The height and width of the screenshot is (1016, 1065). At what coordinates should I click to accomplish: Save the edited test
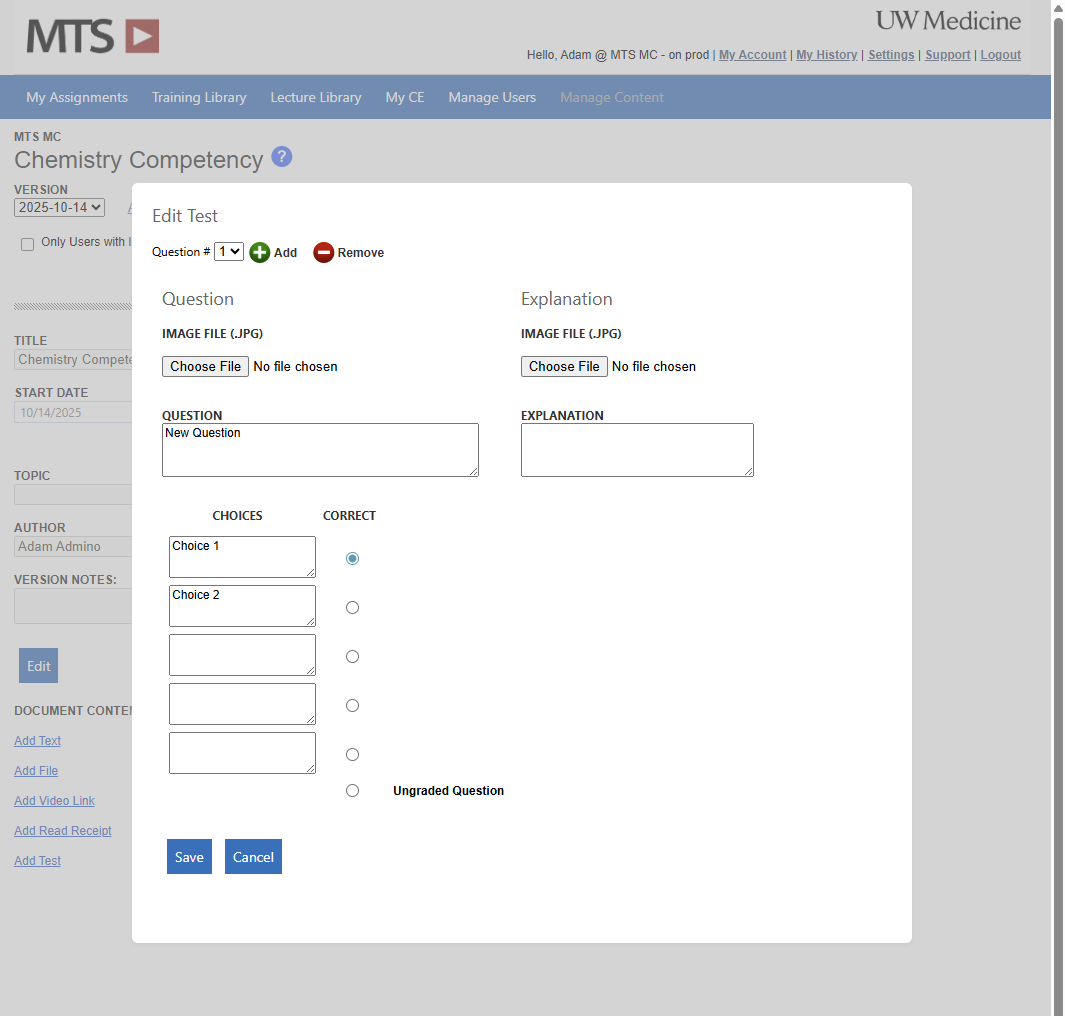[x=189, y=856]
